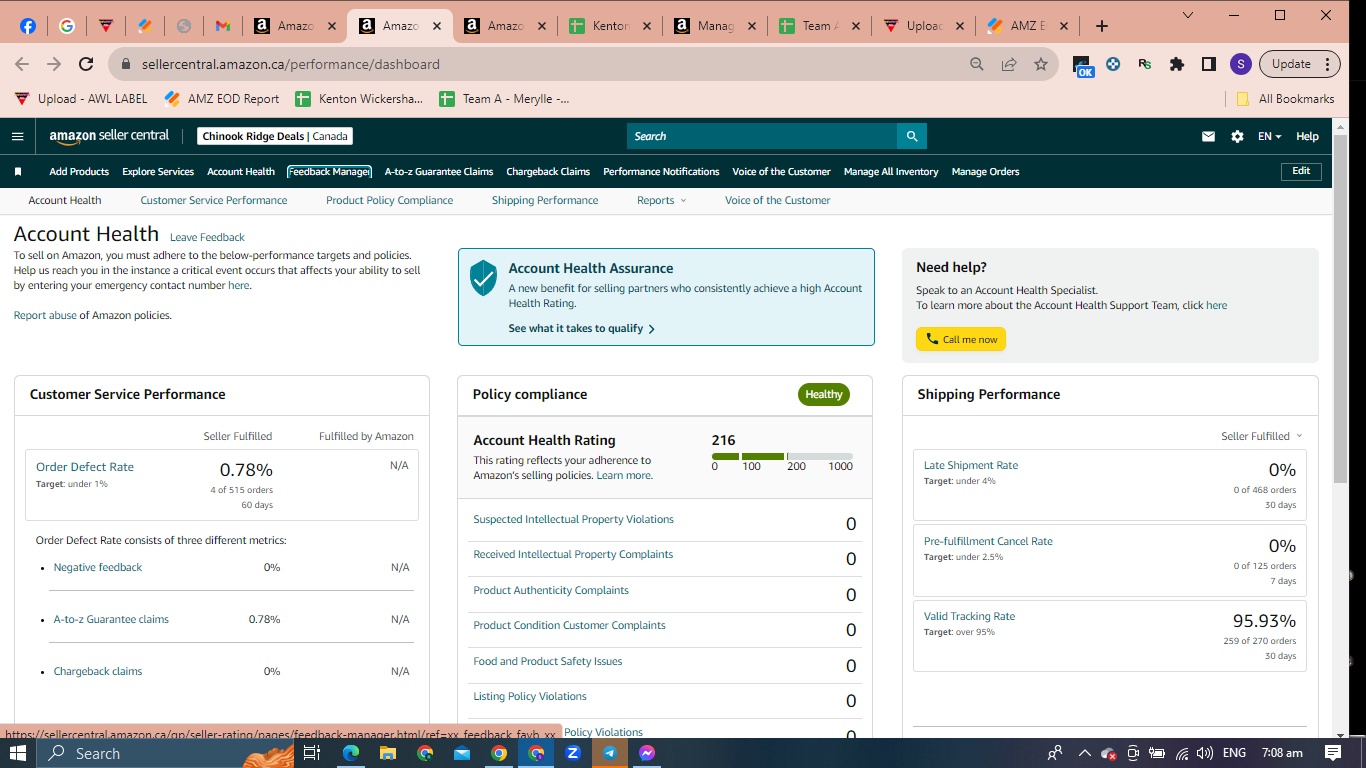
Task: Open the AMZ EOD Report bookmark
Action: coord(221,99)
